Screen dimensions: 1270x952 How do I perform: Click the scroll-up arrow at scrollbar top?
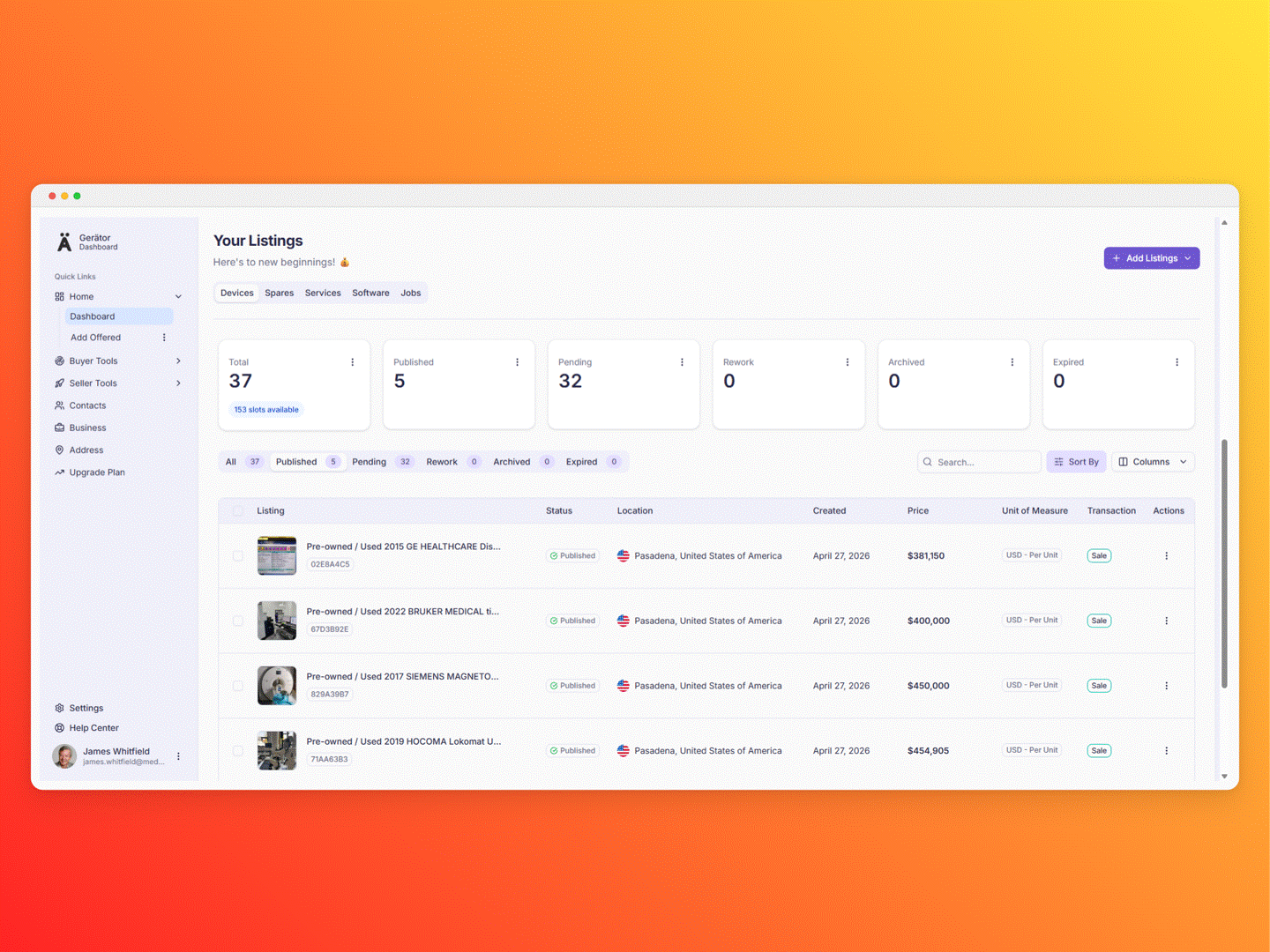point(1224,223)
